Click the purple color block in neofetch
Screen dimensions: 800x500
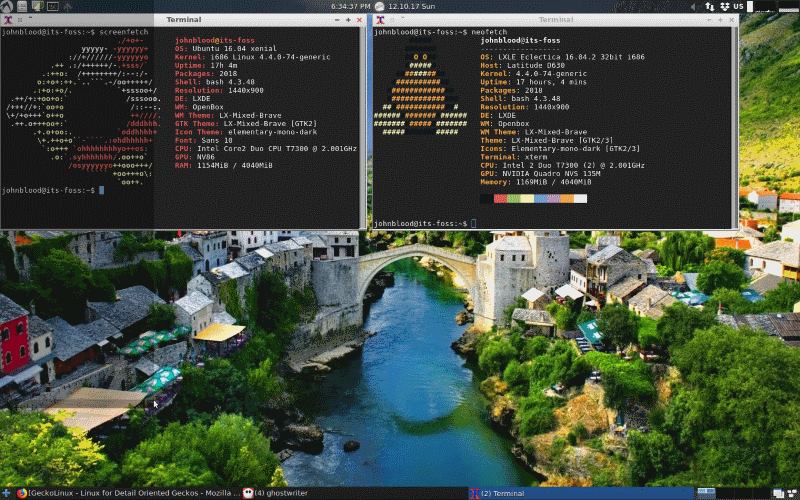click(554, 198)
